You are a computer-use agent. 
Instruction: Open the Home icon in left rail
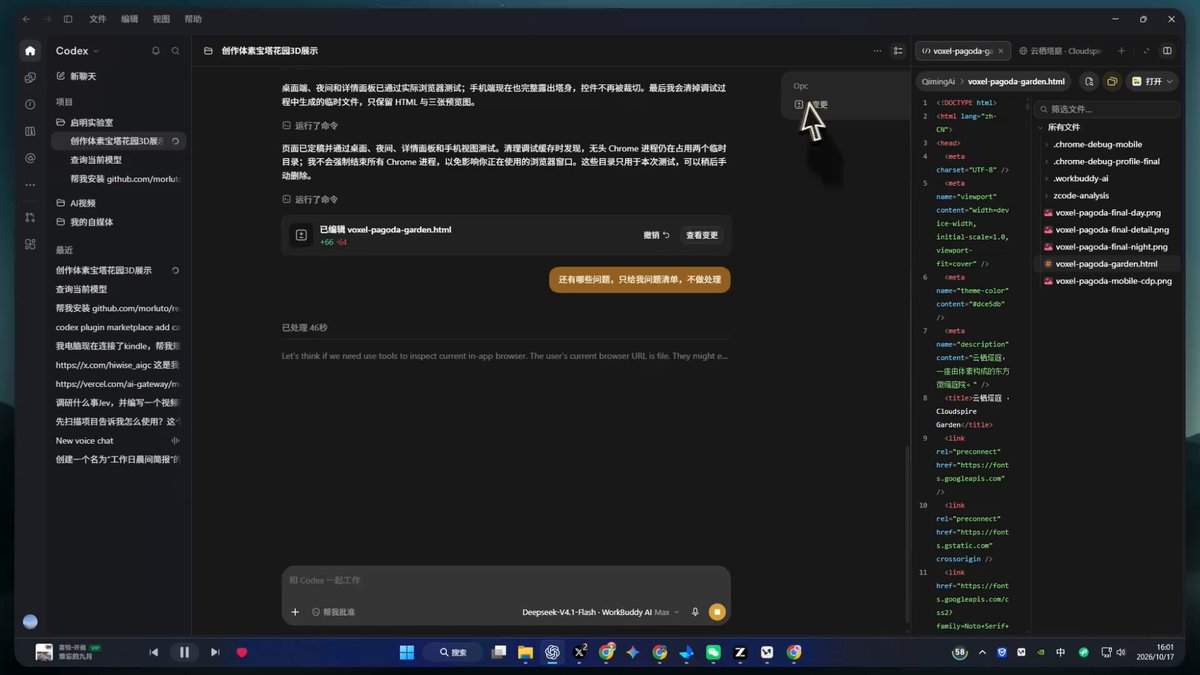click(x=30, y=51)
